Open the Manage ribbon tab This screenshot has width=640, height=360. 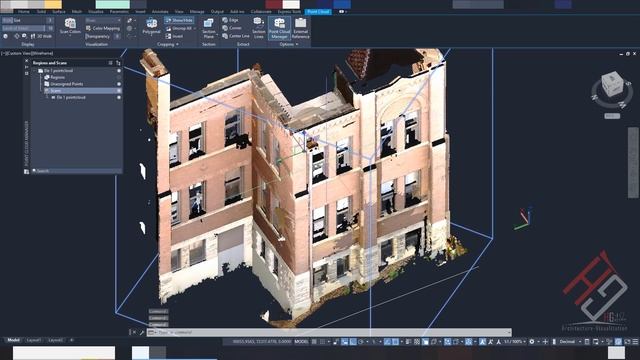pos(197,12)
